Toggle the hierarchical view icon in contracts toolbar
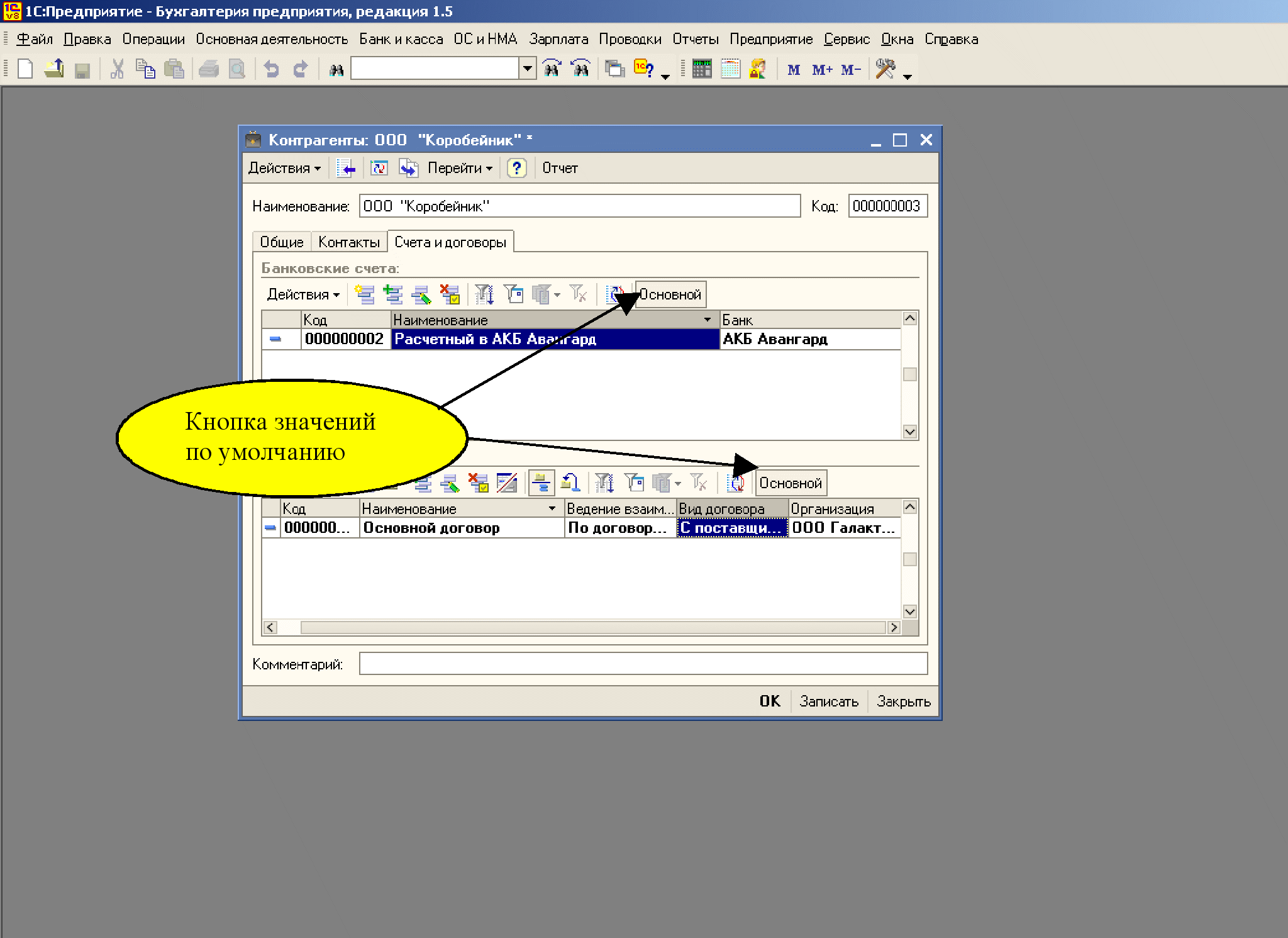The height and width of the screenshot is (938, 1288). point(541,483)
